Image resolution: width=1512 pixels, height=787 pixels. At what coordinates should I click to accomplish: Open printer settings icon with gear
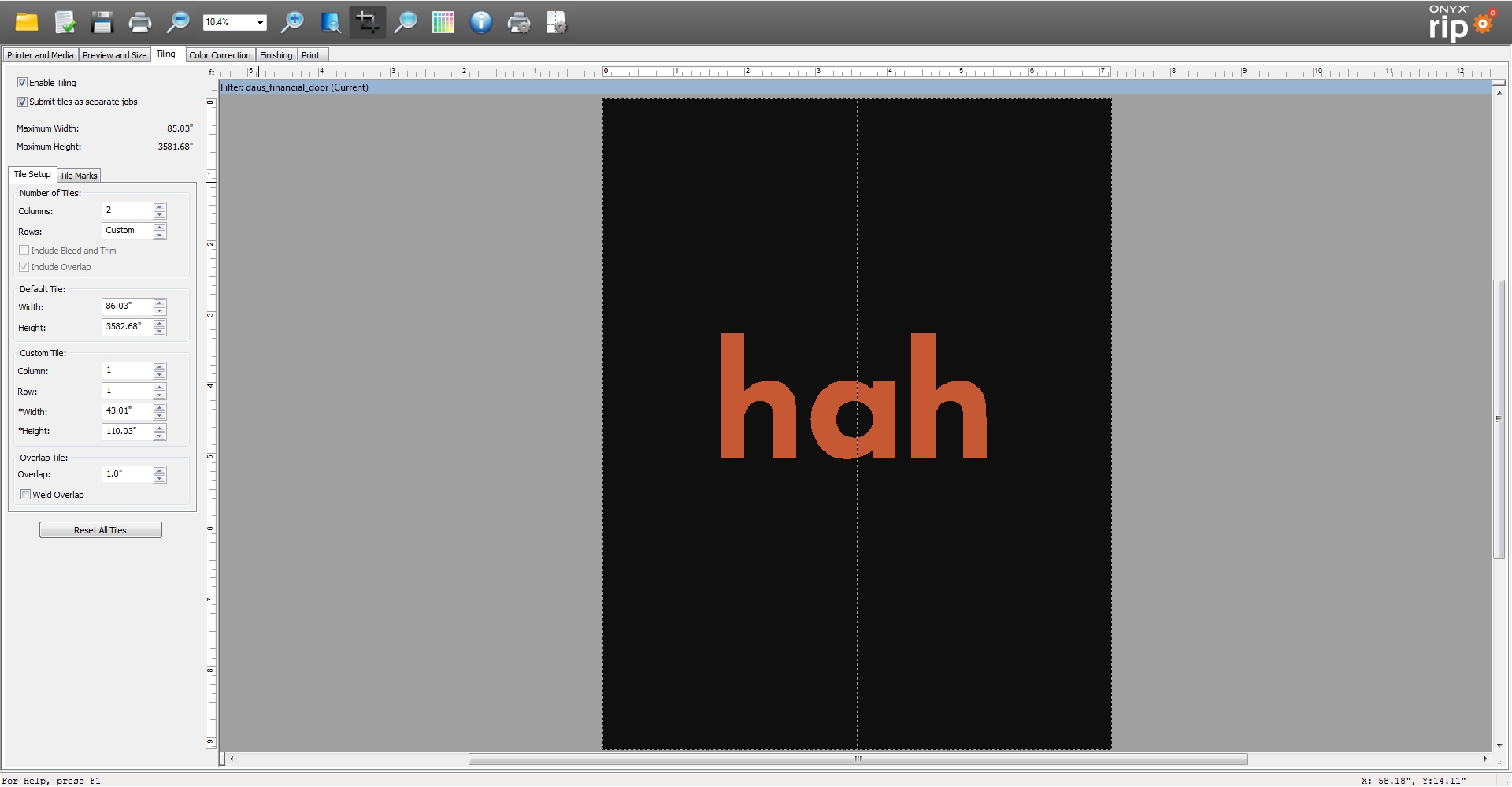(519, 22)
